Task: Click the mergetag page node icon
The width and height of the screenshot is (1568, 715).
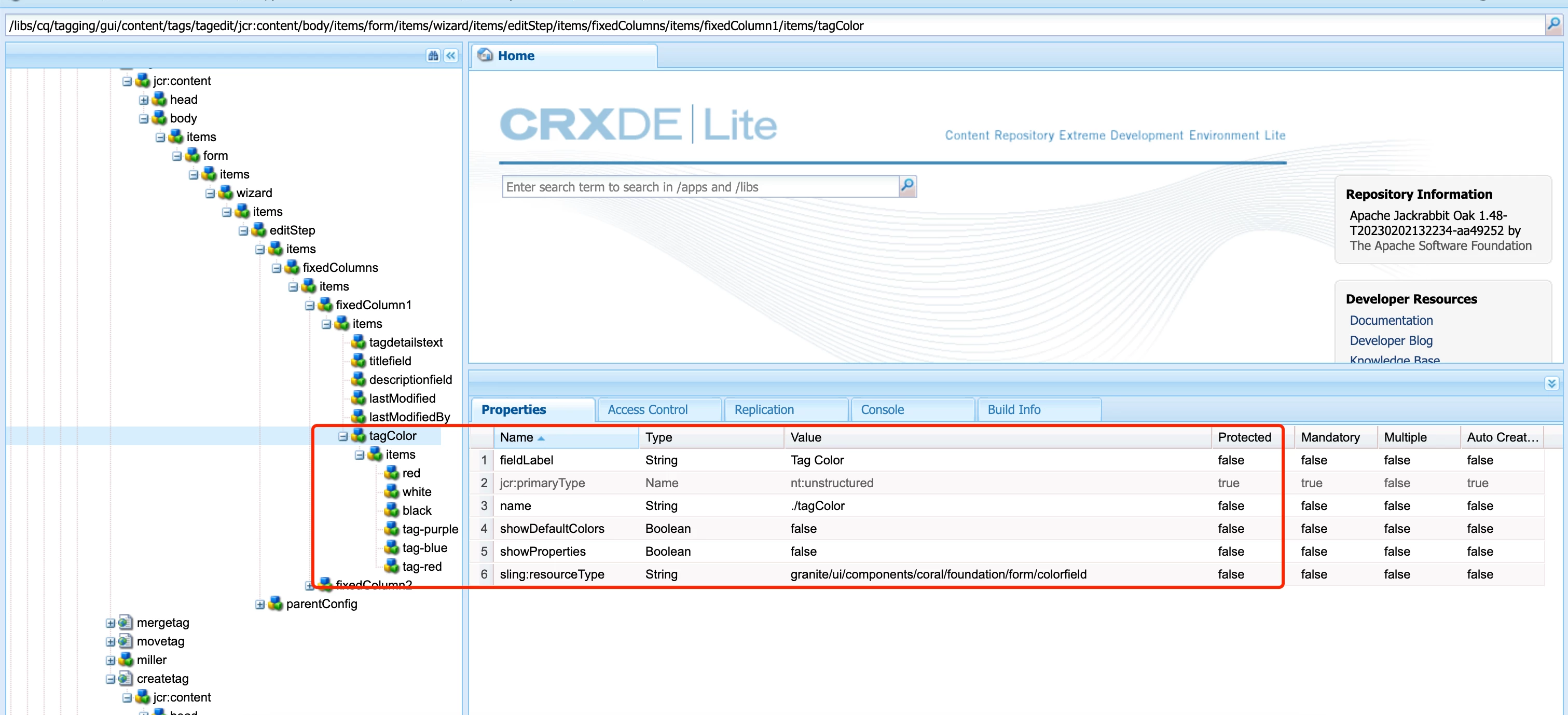Action: [x=126, y=622]
